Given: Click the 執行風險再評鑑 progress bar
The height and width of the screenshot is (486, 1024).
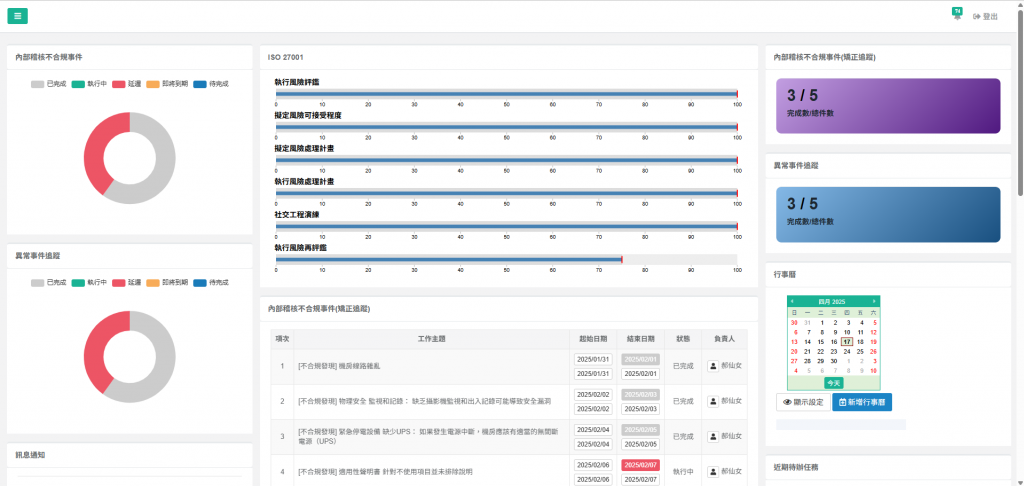Looking at the screenshot, I should coord(506,259).
